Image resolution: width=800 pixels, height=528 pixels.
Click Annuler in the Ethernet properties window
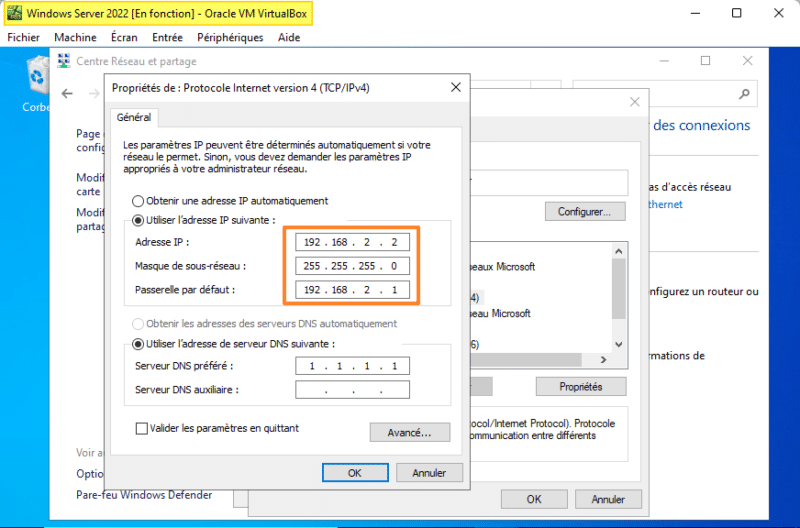[x=608, y=499]
